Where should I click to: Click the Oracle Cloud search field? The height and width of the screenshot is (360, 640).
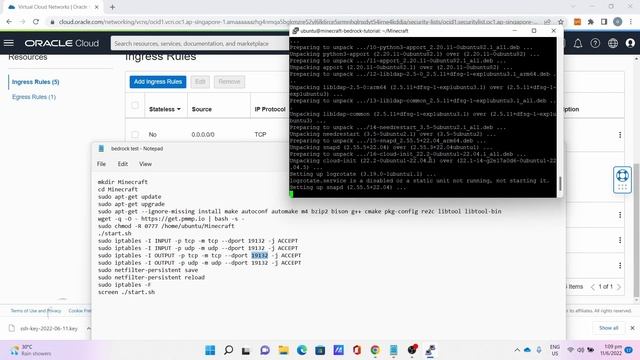tap(200, 43)
